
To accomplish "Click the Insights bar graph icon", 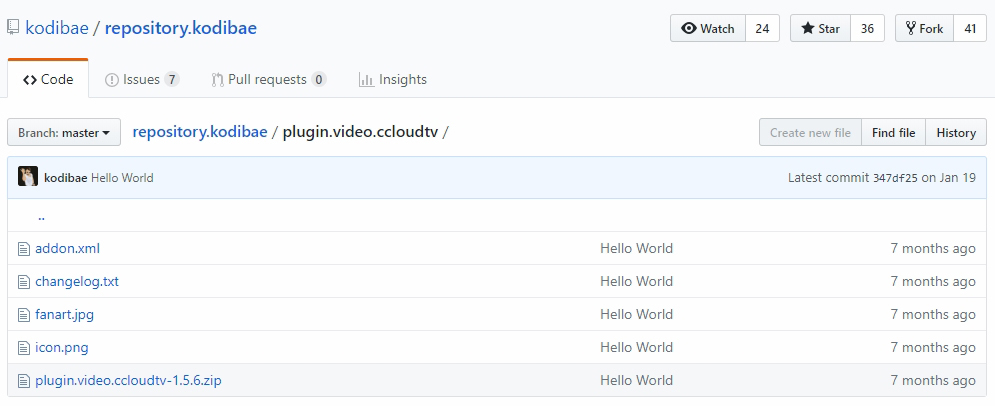I will pos(366,80).
